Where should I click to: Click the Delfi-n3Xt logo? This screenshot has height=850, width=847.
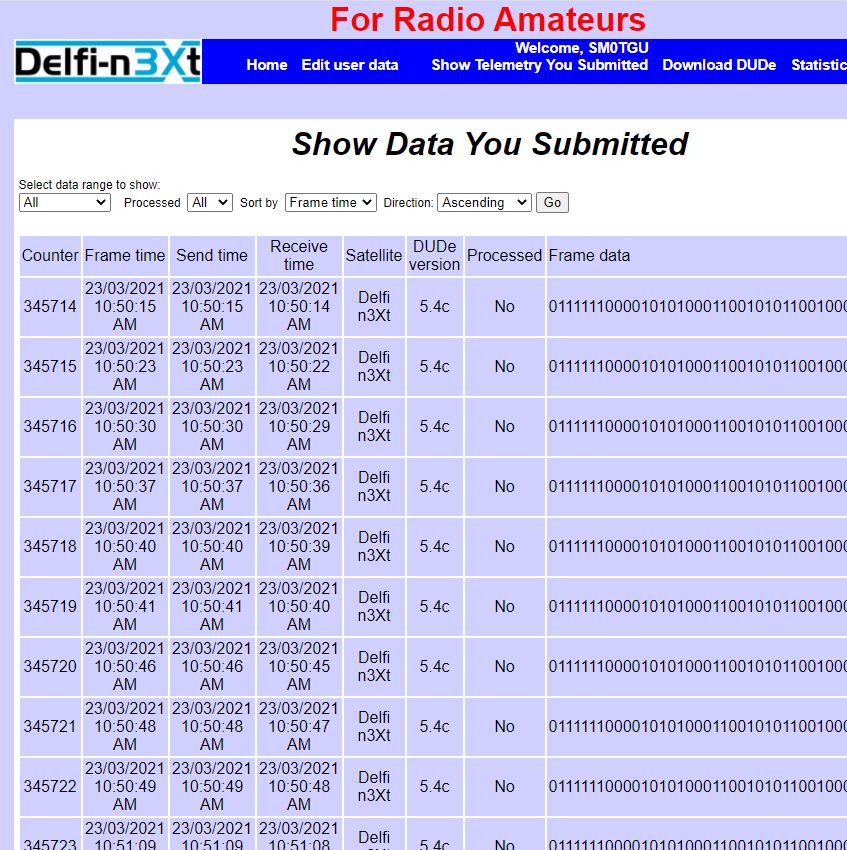(108, 61)
